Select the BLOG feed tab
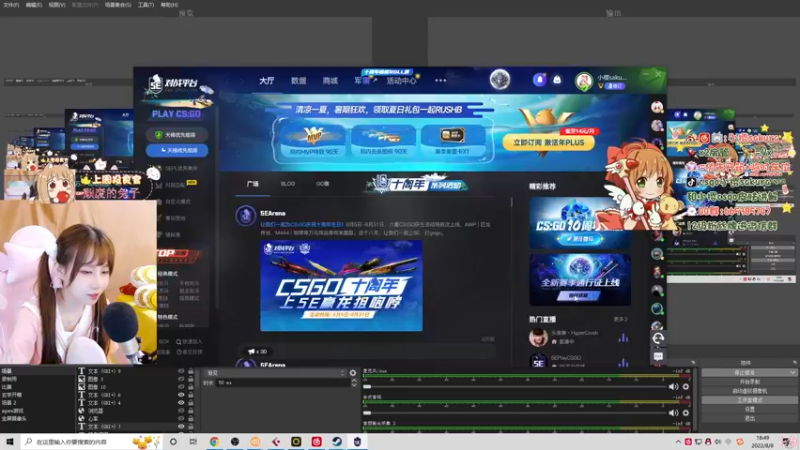The height and width of the screenshot is (450, 800). 288,184
